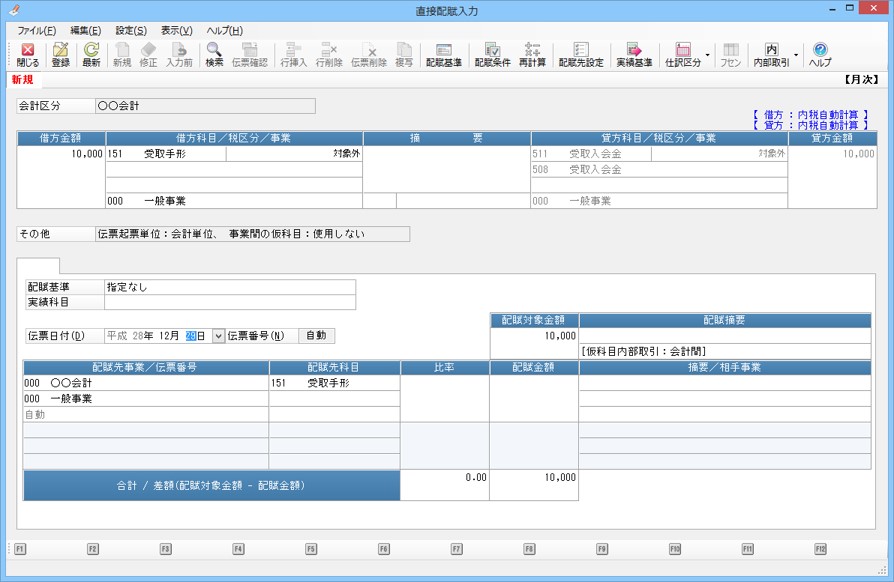Open the 伝票日付 date picker dropdown

(x=218, y=336)
